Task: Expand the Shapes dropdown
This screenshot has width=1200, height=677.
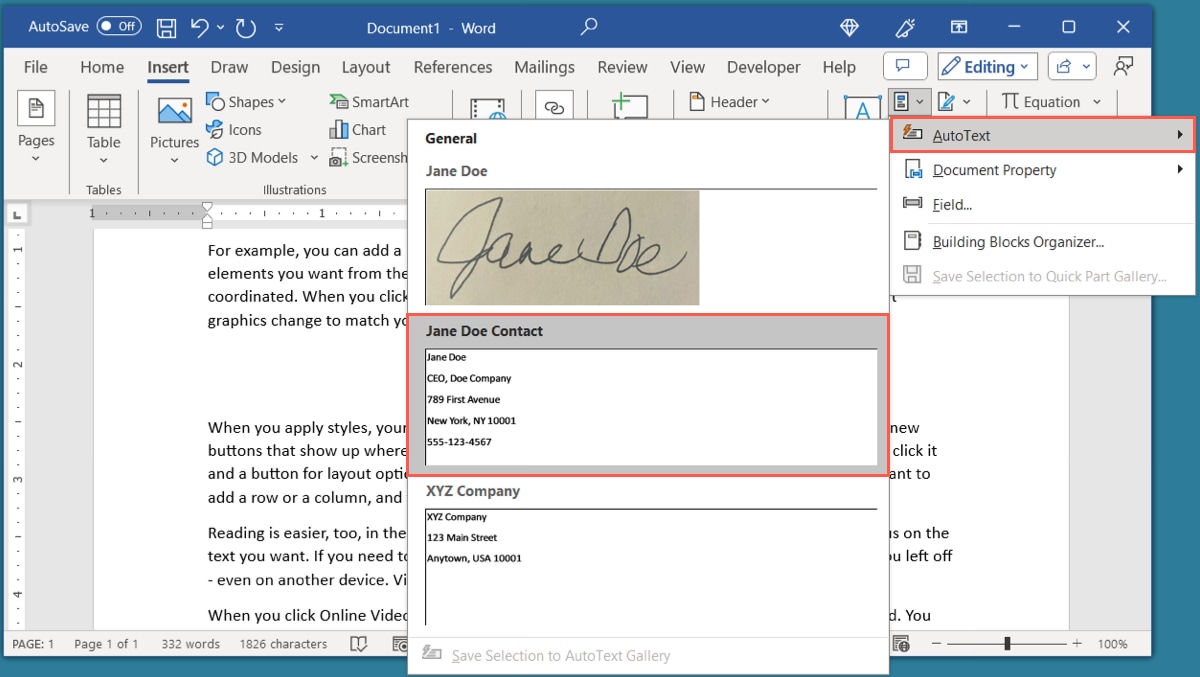Action: pos(247,101)
